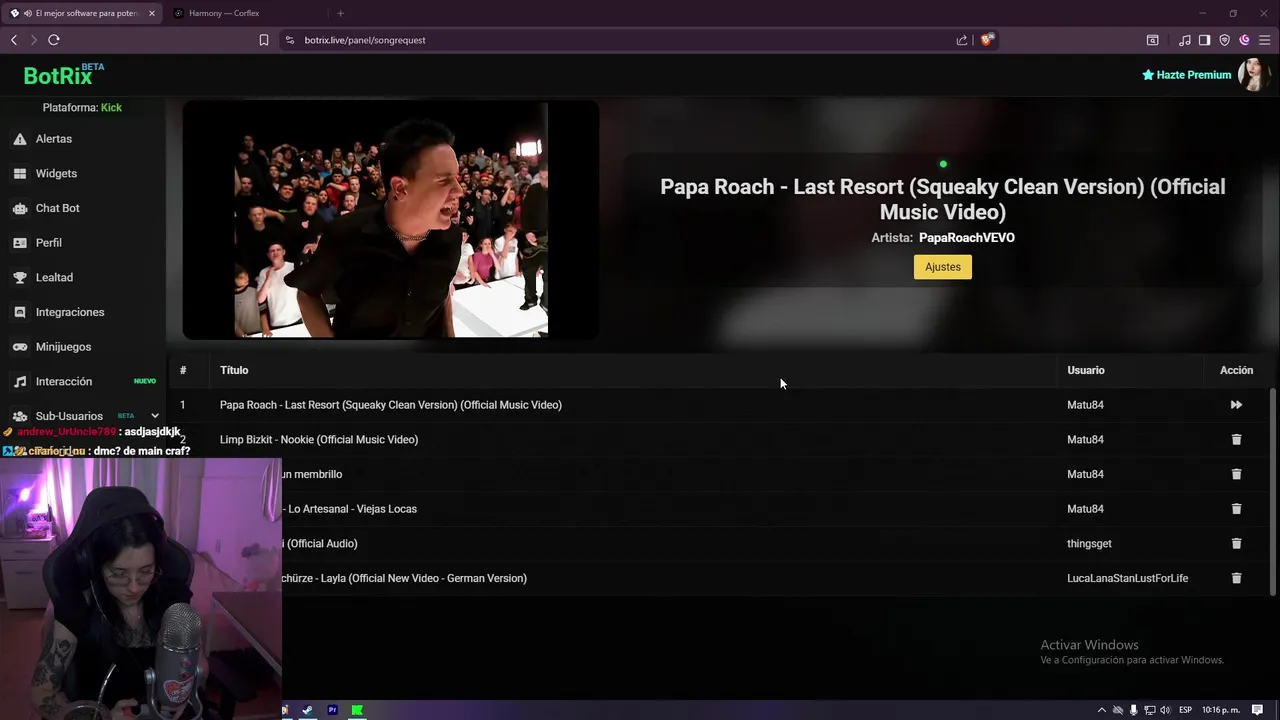
Task: Delete thingsget's requested song
Action: point(1236,544)
